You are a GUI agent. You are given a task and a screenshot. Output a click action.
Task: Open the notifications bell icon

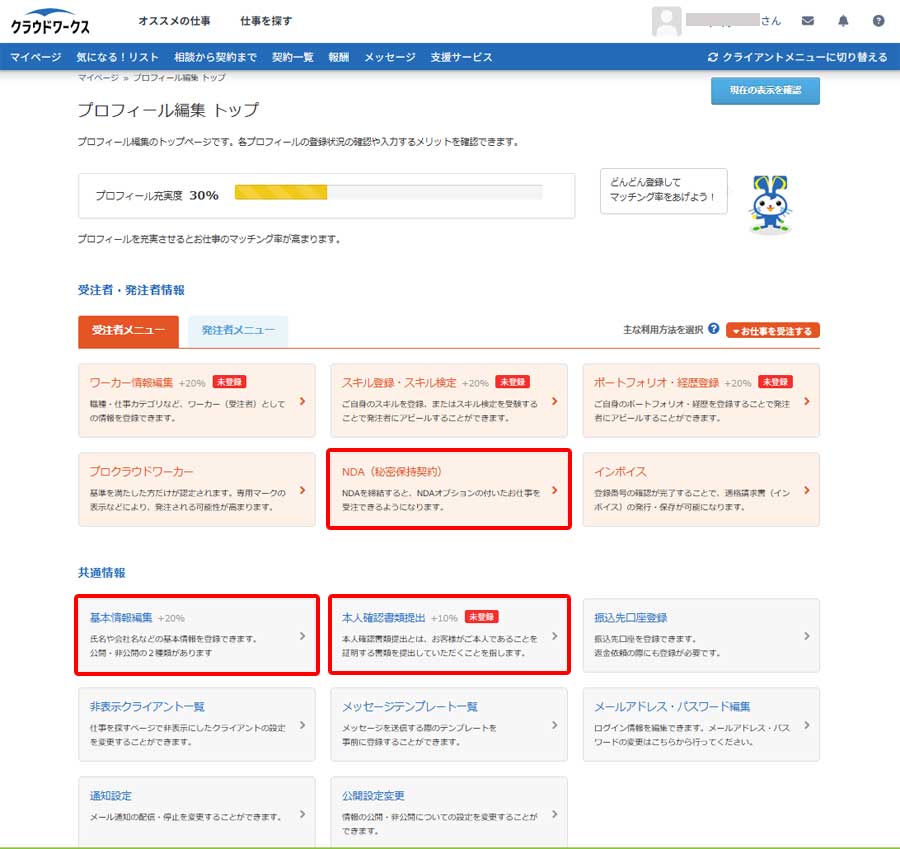[x=843, y=21]
